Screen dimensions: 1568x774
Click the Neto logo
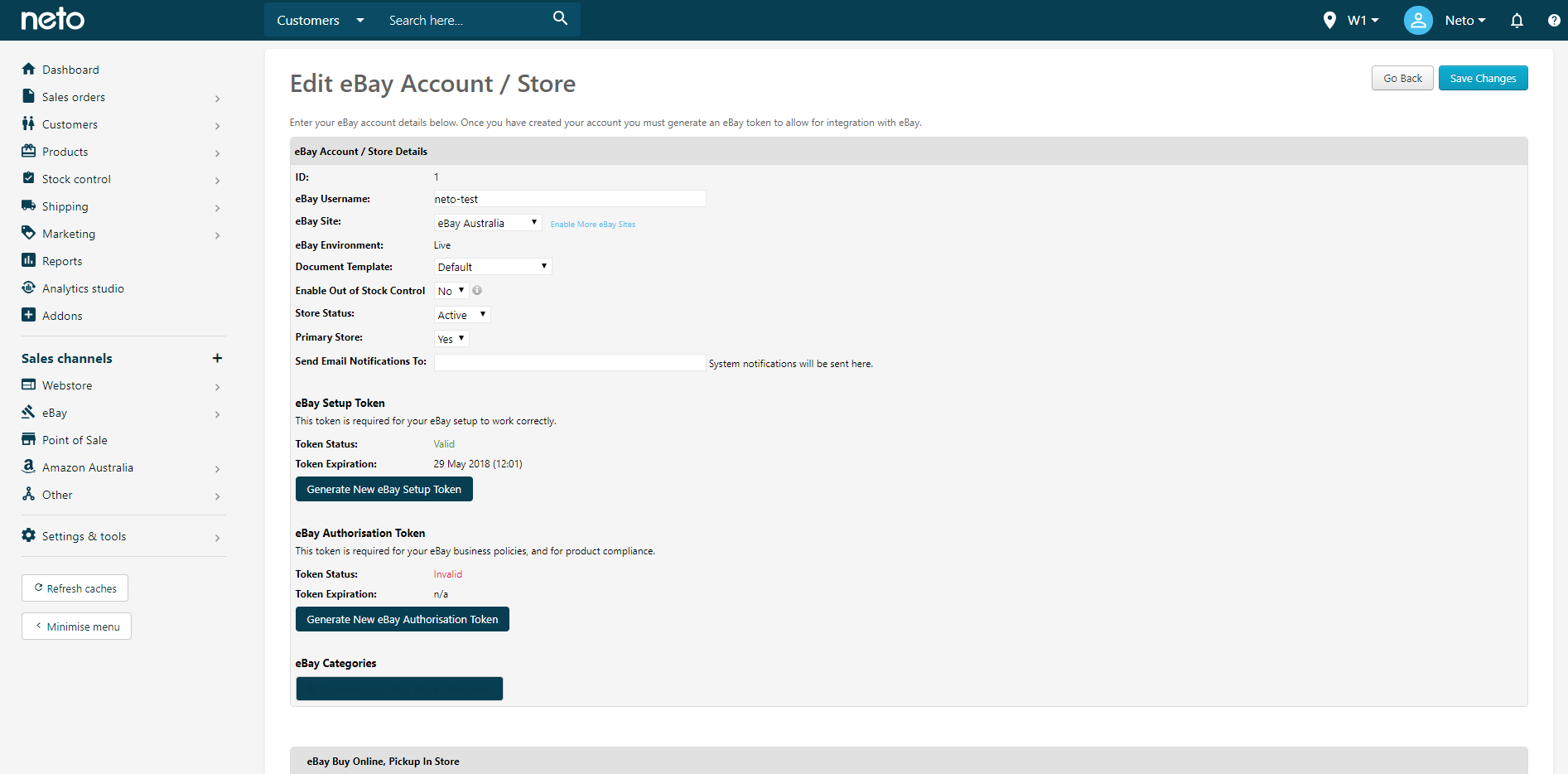coord(52,19)
